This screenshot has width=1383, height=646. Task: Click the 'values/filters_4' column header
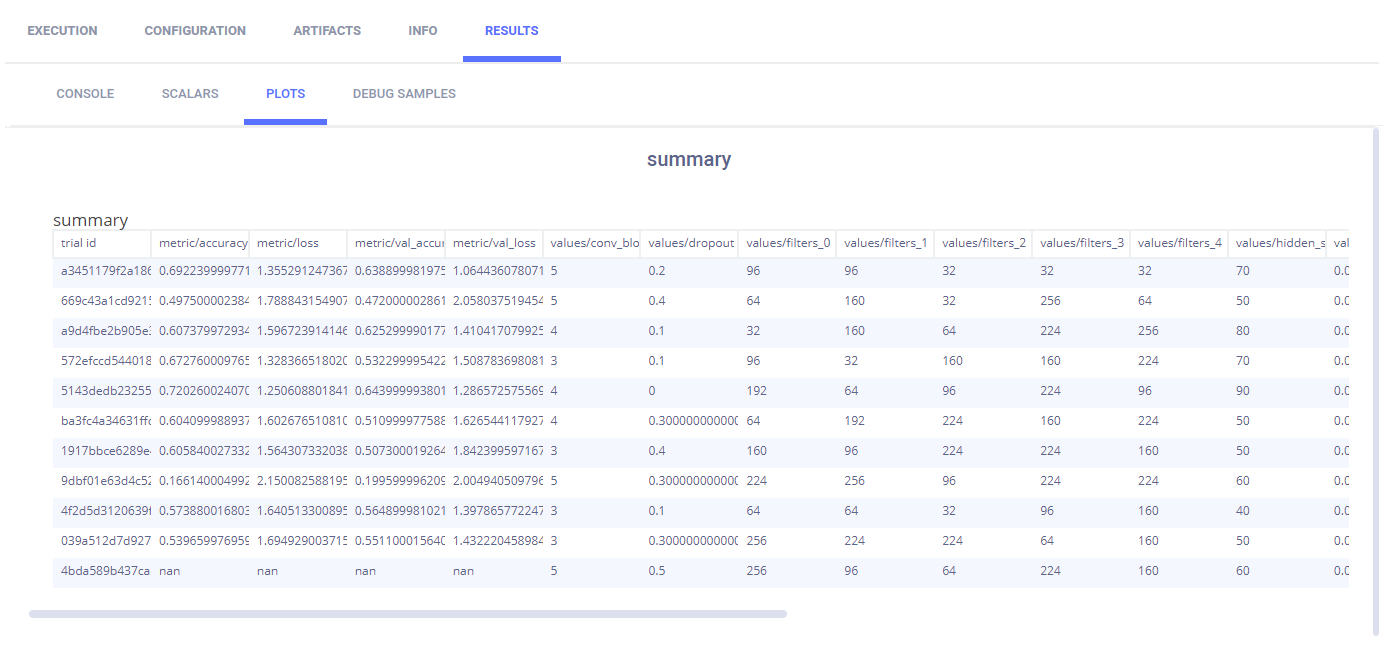coord(1180,243)
